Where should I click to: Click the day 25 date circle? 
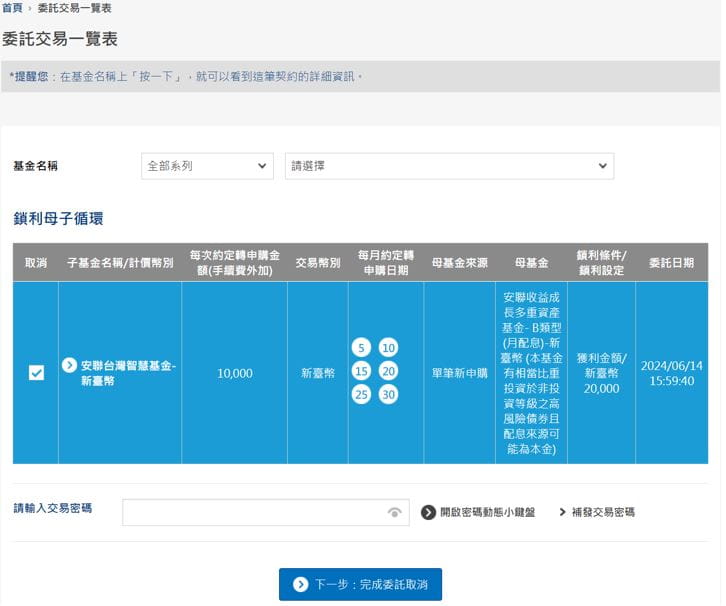tap(362, 394)
